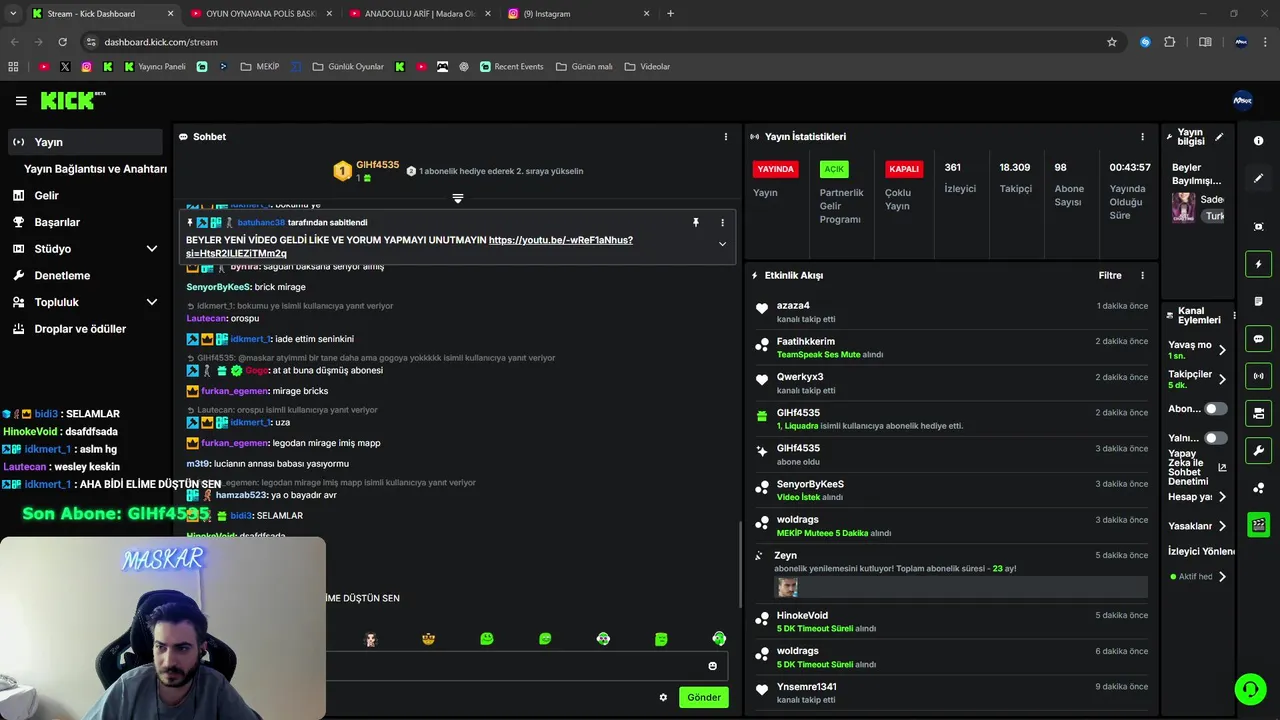This screenshot has width=1280, height=720.
Task: Open Aktif hedef options arrow
Action: click(1222, 577)
